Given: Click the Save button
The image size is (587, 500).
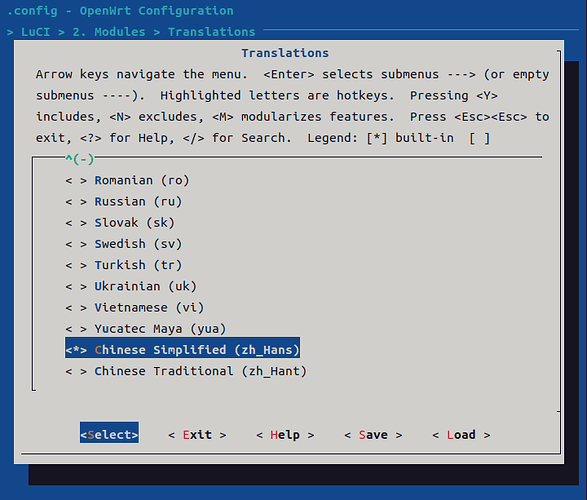Looking at the screenshot, I should click(373, 435).
